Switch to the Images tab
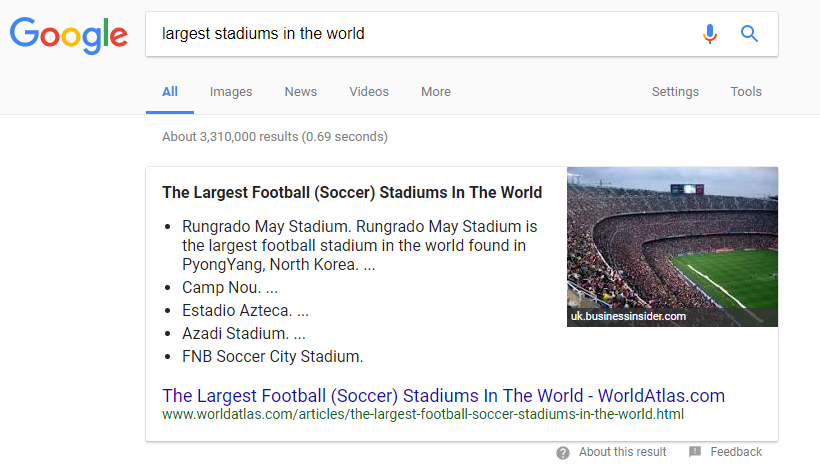This screenshot has width=820, height=475. [231, 92]
